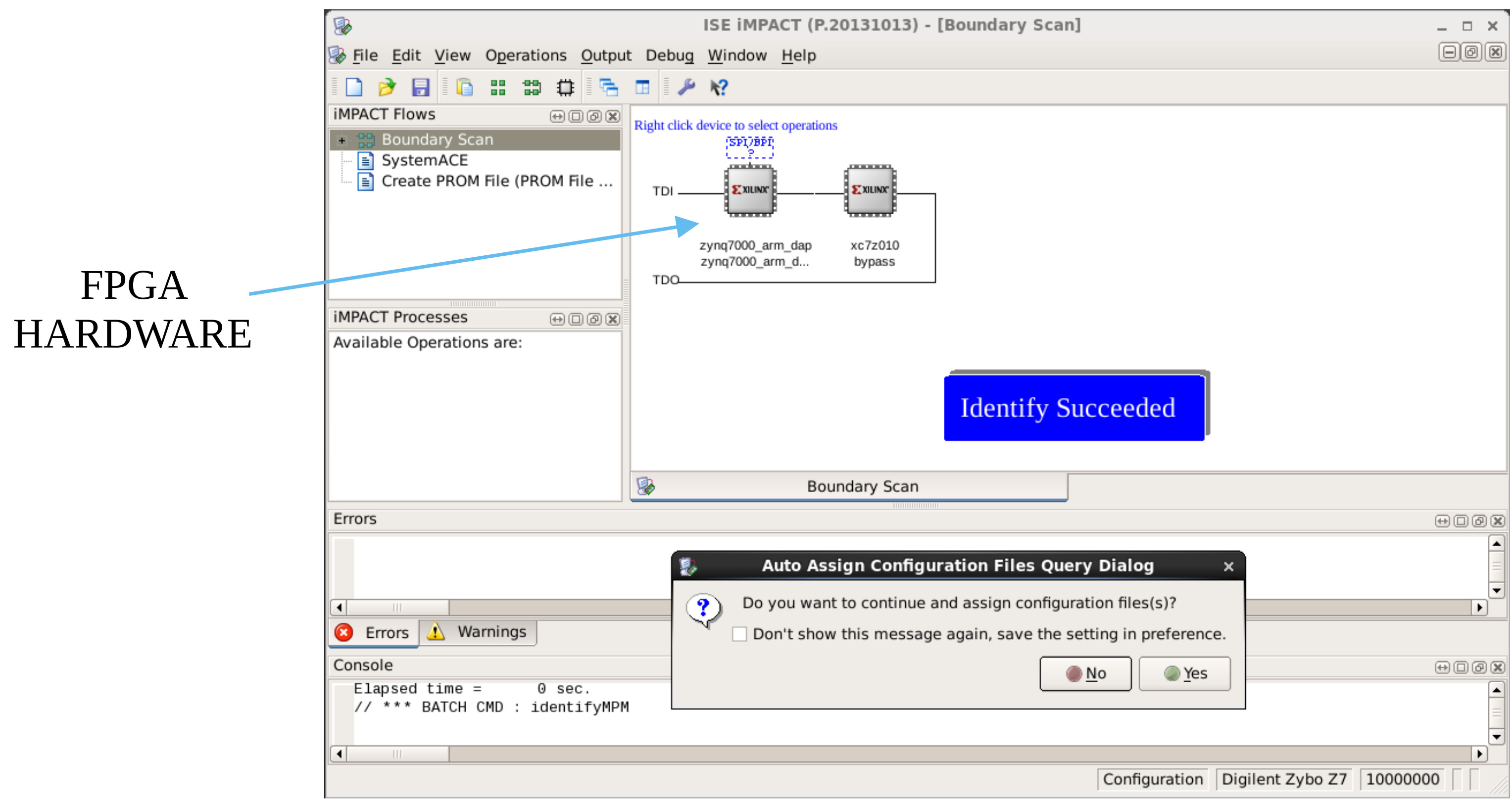
Task: Click Console scroll right arrow
Action: point(1479,753)
